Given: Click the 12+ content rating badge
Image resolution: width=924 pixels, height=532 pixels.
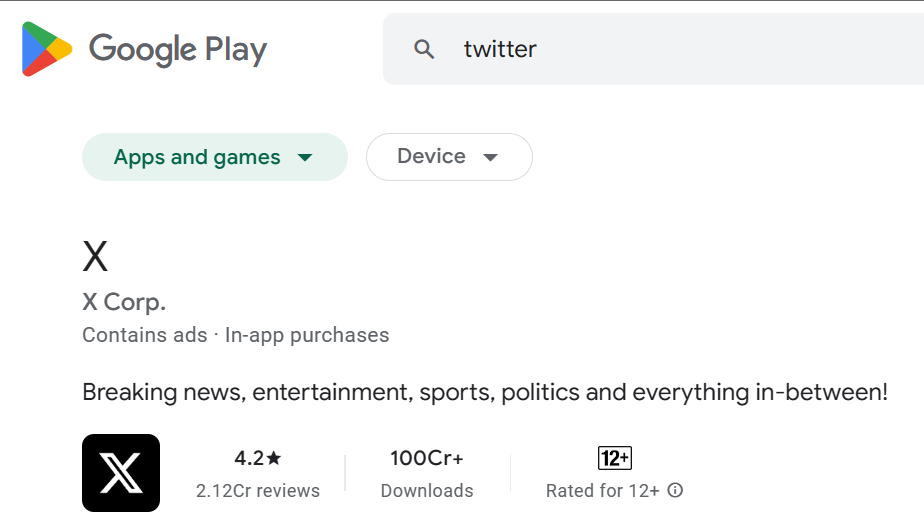Looking at the screenshot, I should [615, 458].
